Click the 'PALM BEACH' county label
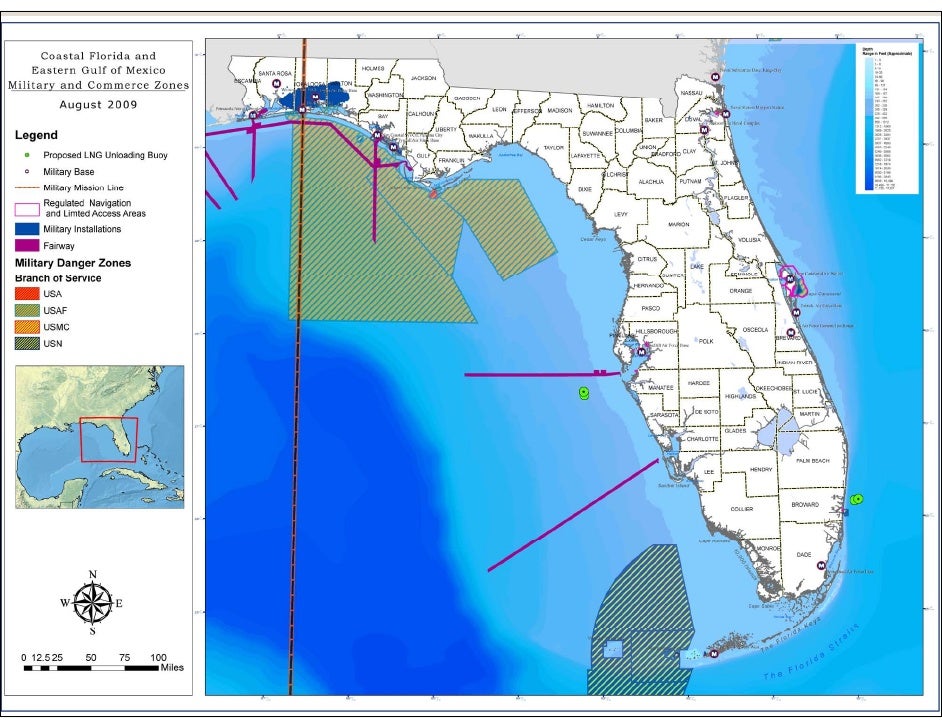Viewport: 942px width, 728px height. pyautogui.click(x=813, y=461)
